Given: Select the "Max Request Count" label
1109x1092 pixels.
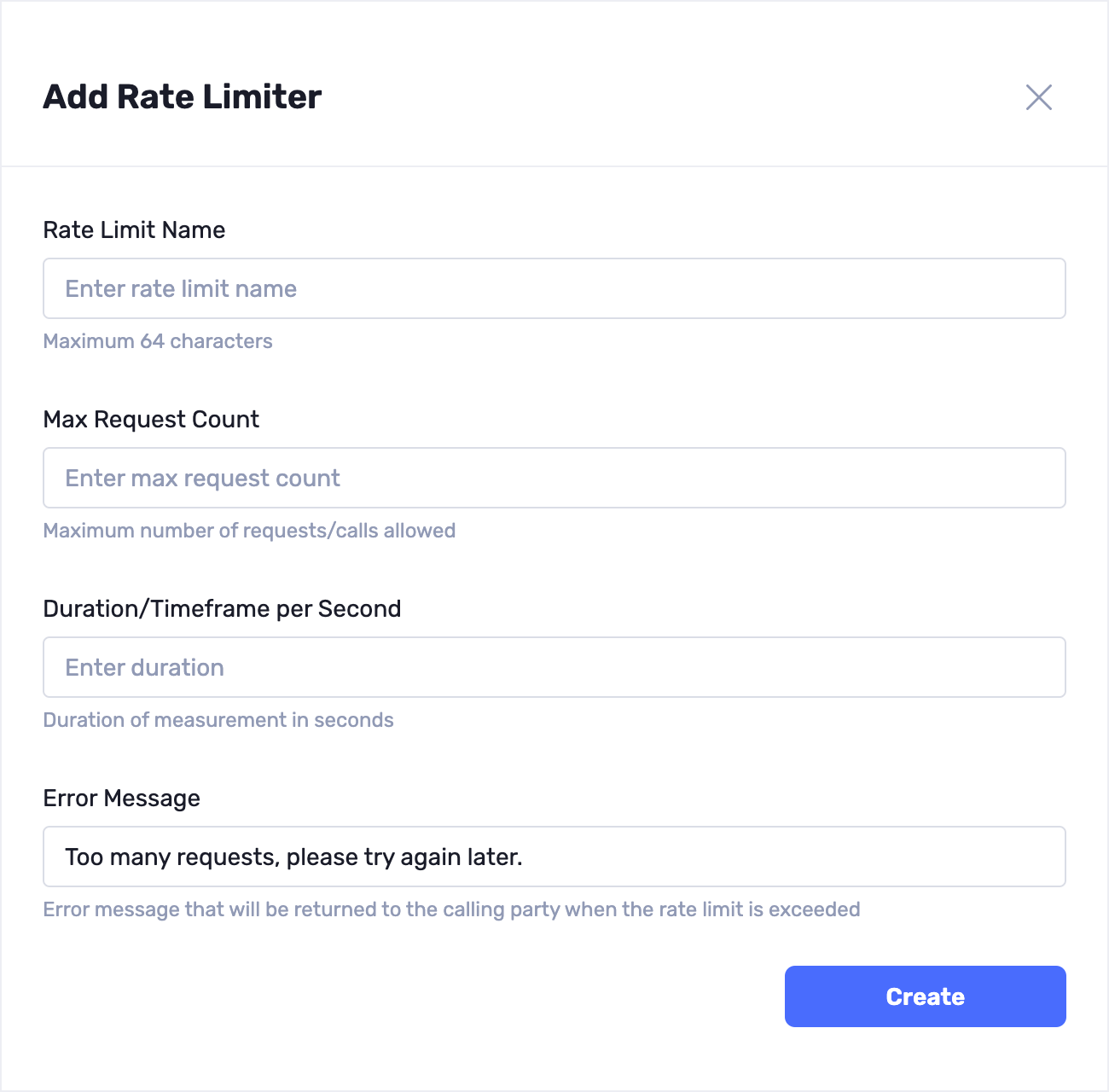Looking at the screenshot, I should (x=151, y=420).
